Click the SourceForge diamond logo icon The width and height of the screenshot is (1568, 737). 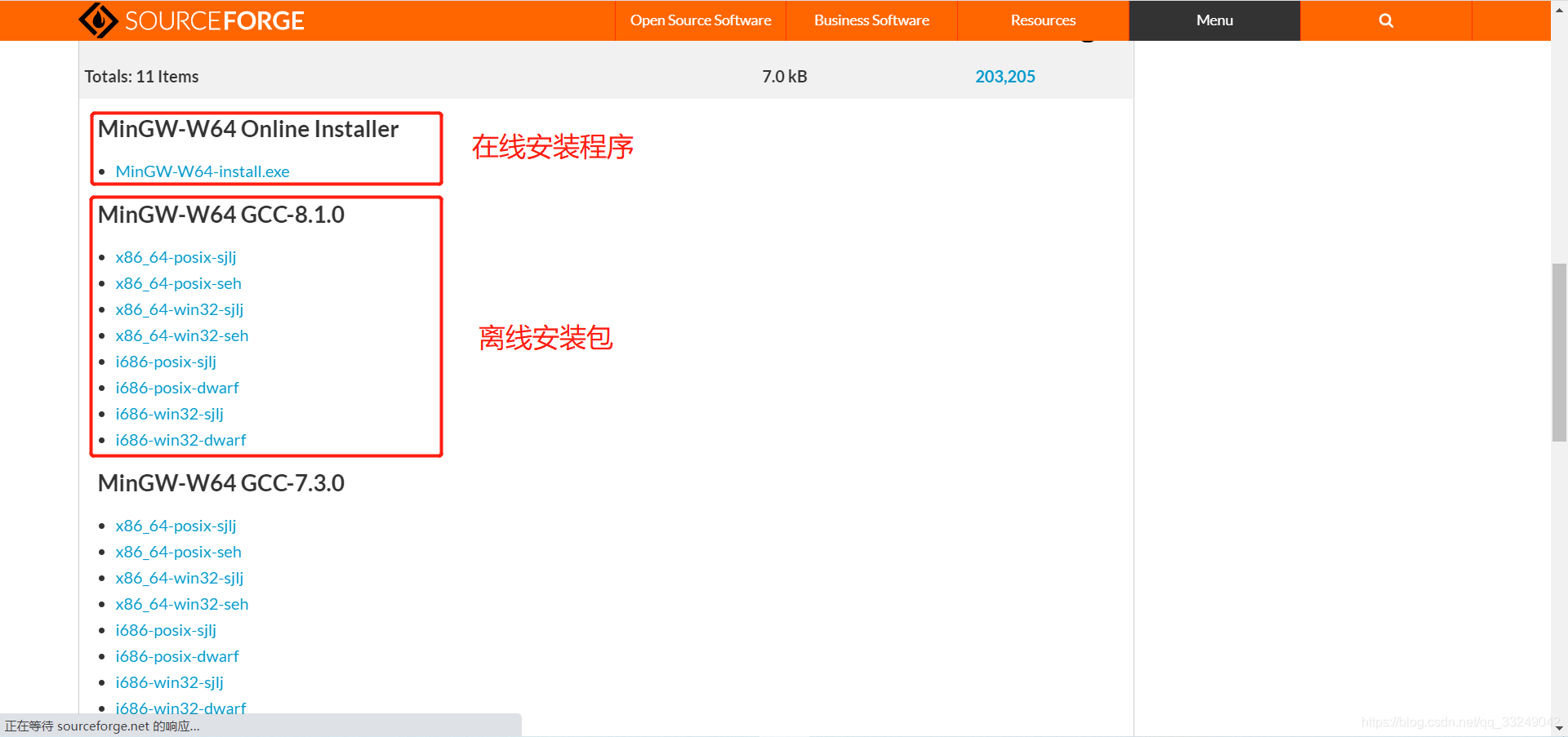[98, 20]
